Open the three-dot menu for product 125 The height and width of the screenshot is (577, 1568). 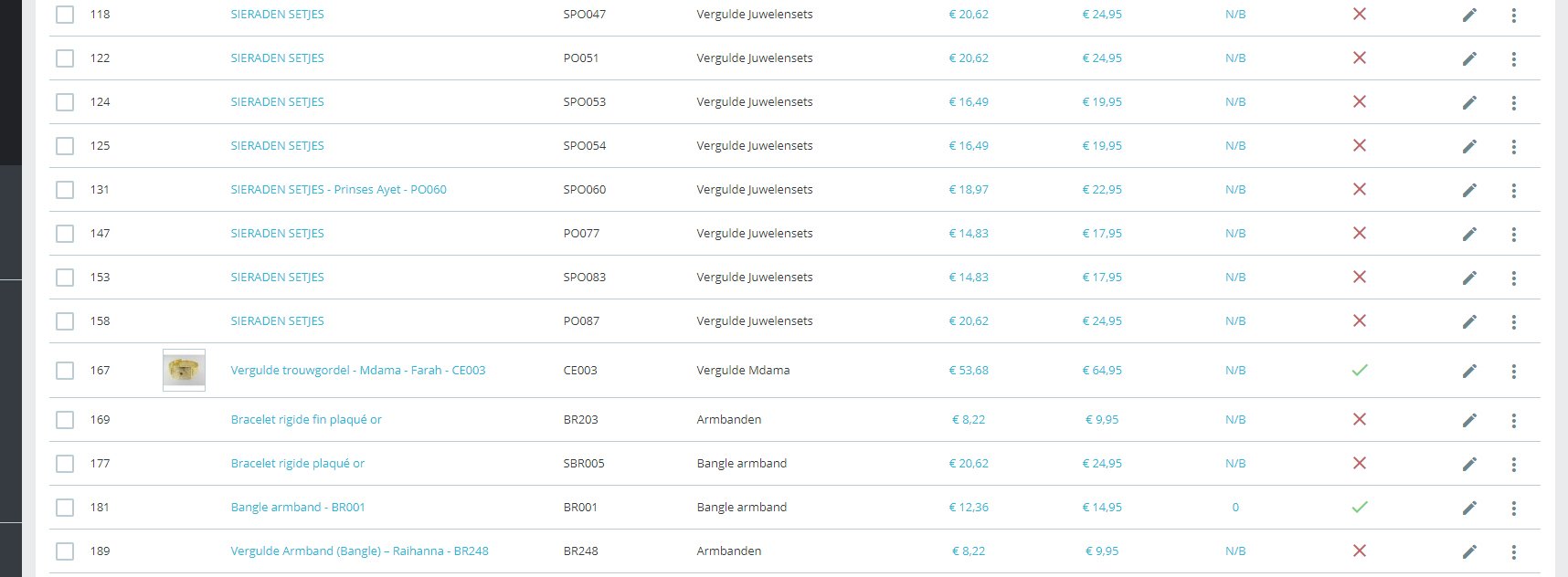pos(1514,147)
